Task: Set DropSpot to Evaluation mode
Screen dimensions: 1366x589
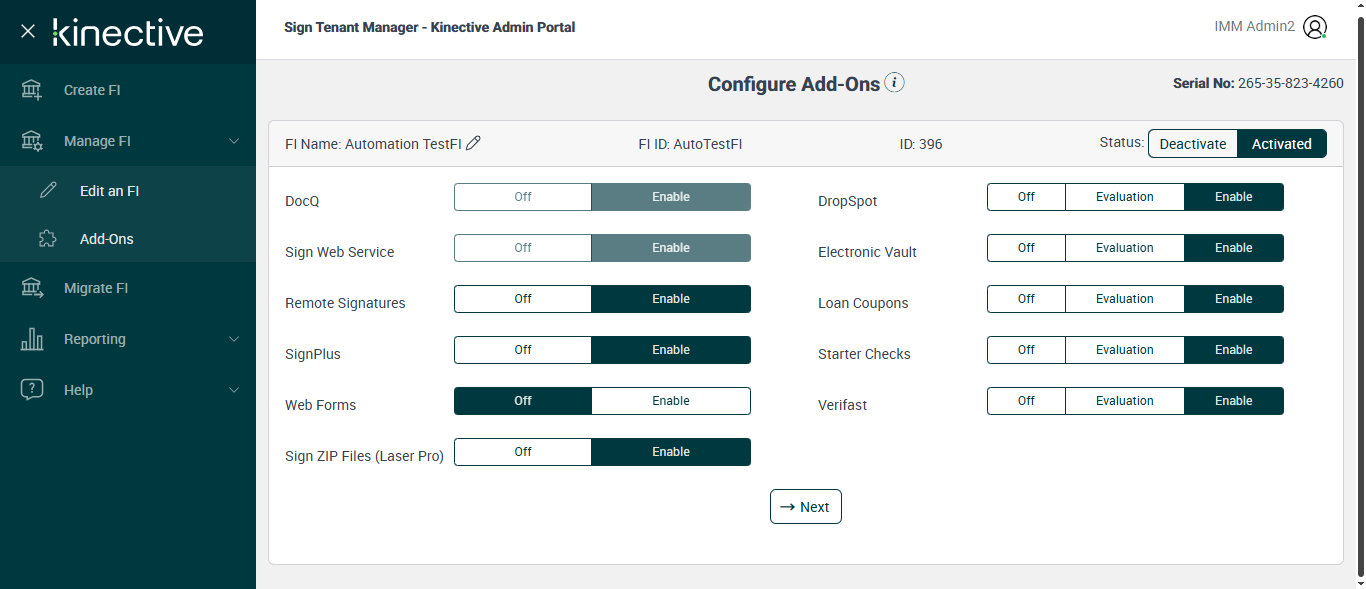Action: point(1124,197)
